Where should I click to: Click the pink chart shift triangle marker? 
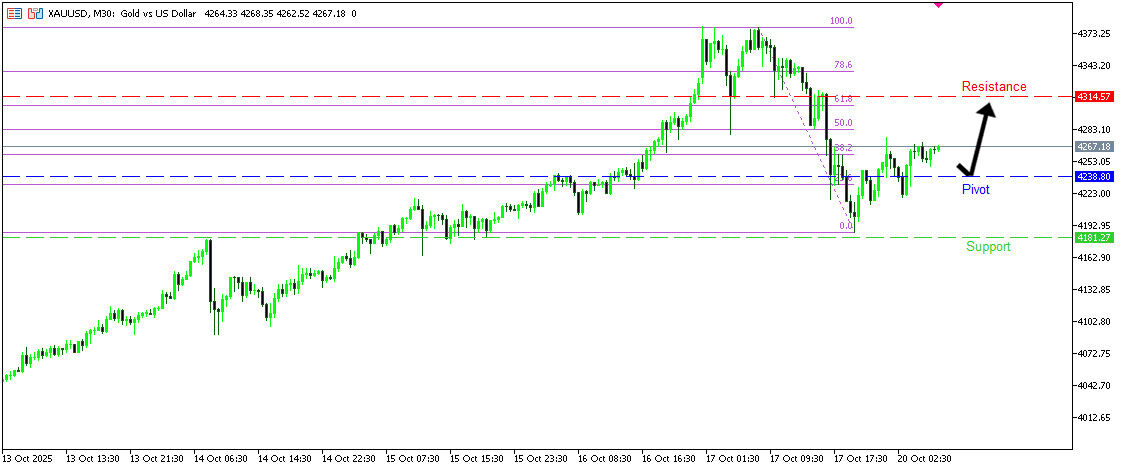937,4
